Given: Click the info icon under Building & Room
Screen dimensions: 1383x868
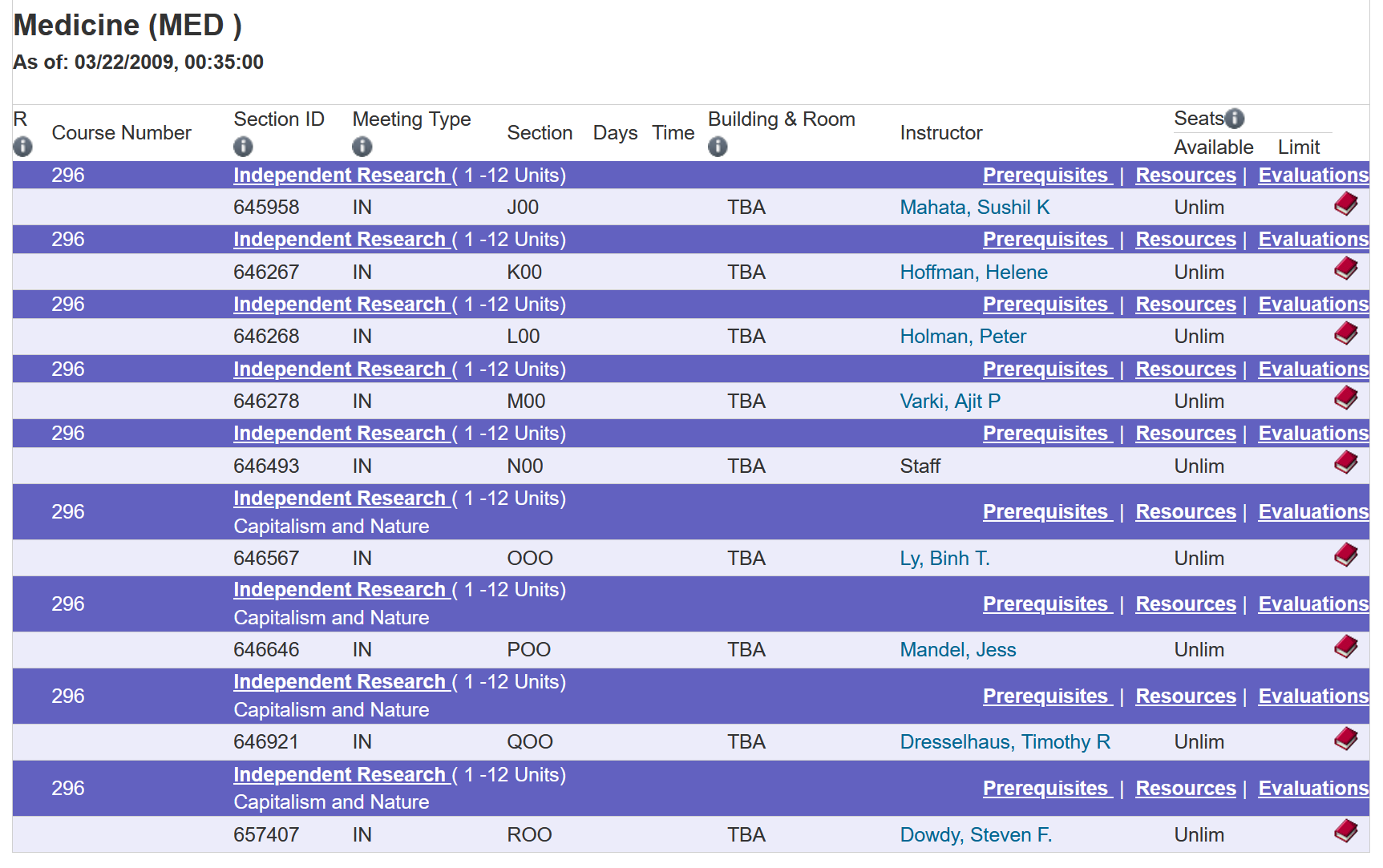Looking at the screenshot, I should [x=718, y=147].
